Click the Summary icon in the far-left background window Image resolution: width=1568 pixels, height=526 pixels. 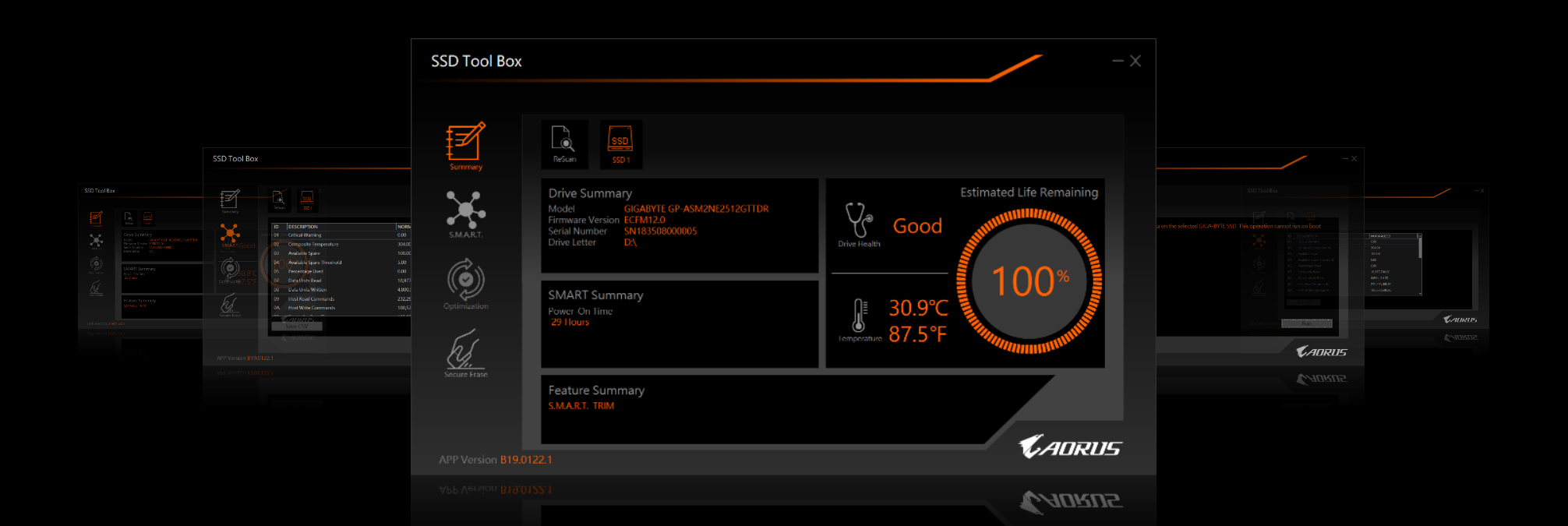point(96,218)
